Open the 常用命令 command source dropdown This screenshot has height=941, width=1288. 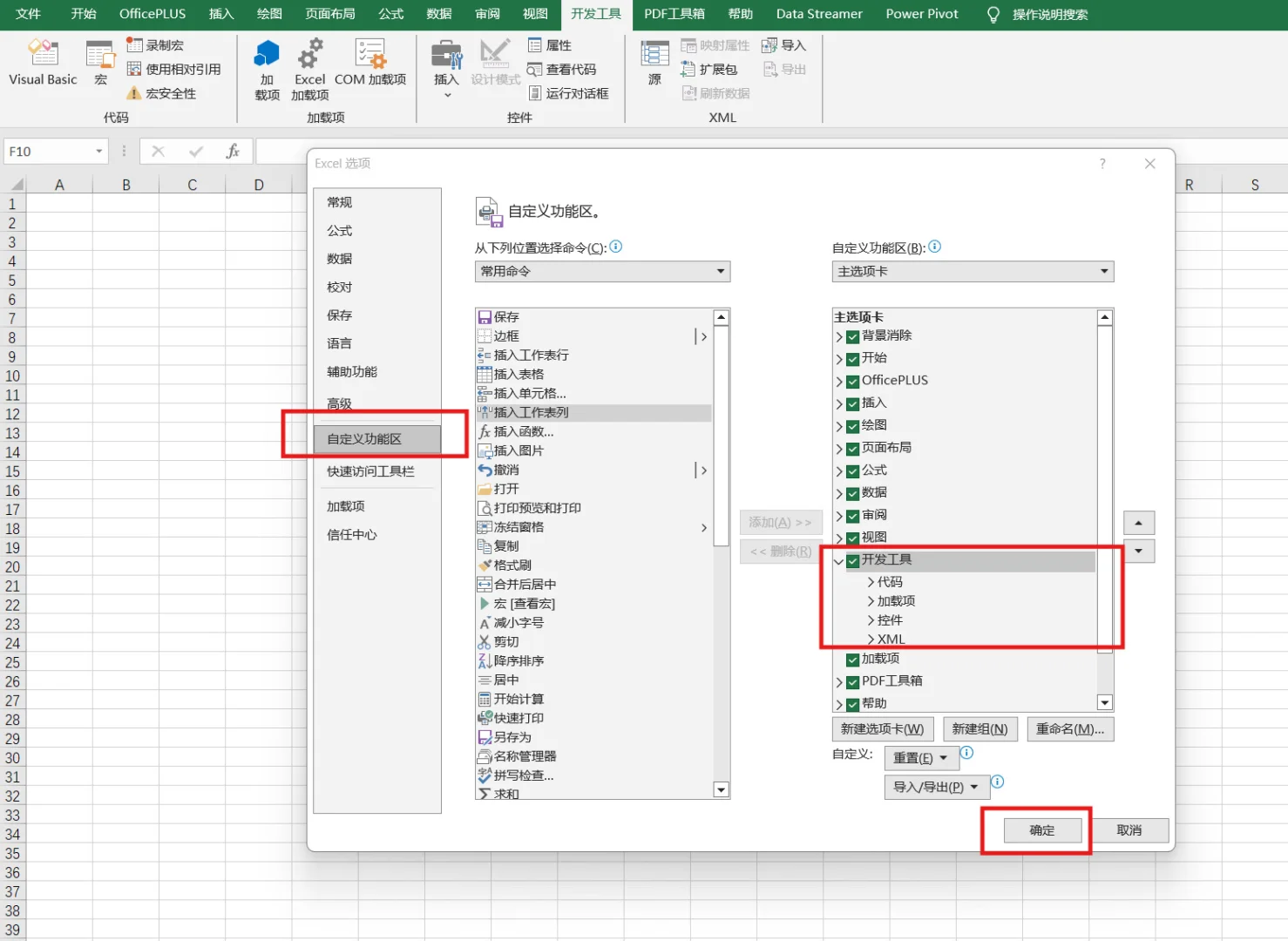coord(603,272)
